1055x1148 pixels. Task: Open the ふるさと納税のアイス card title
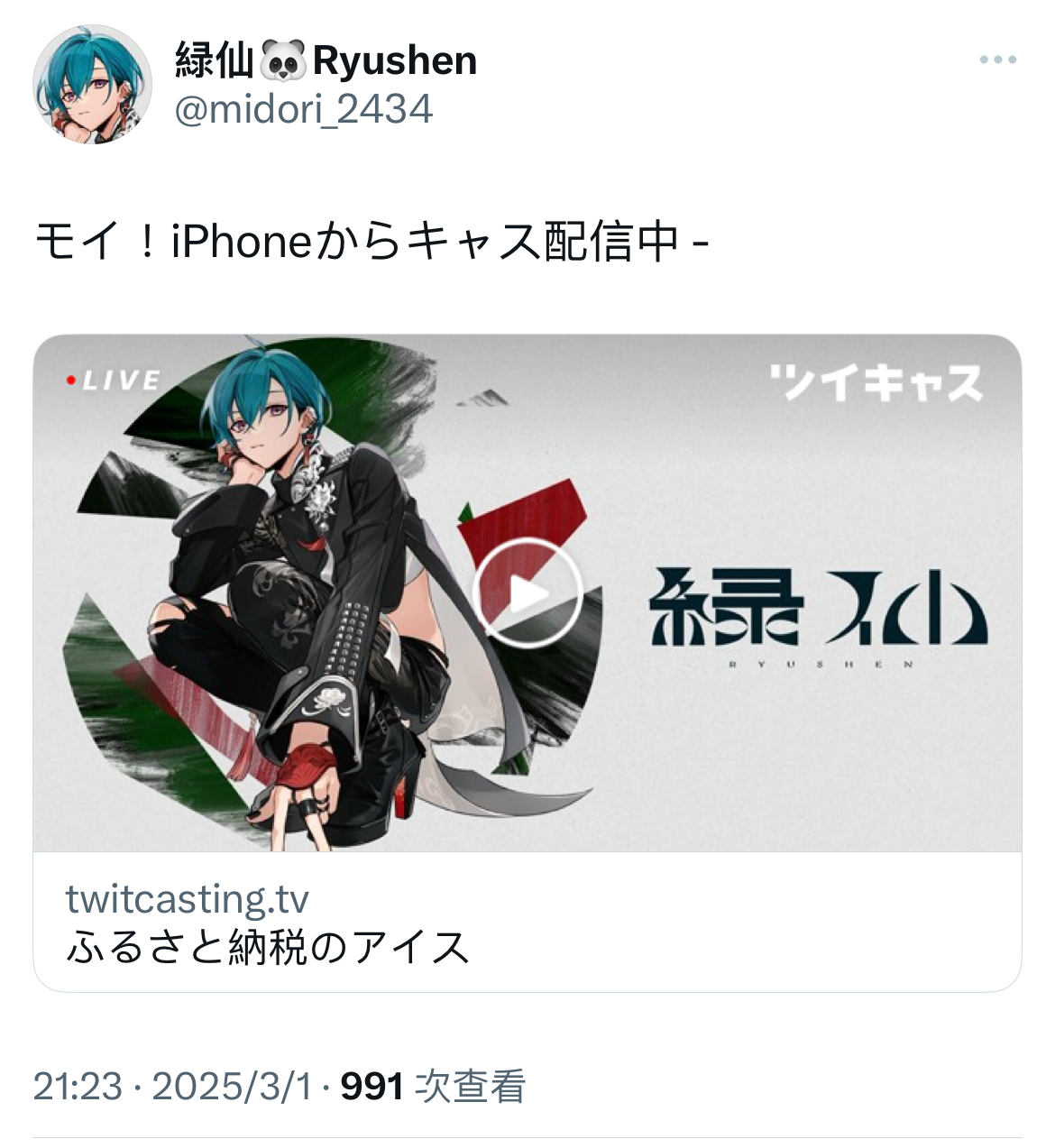pos(268,947)
